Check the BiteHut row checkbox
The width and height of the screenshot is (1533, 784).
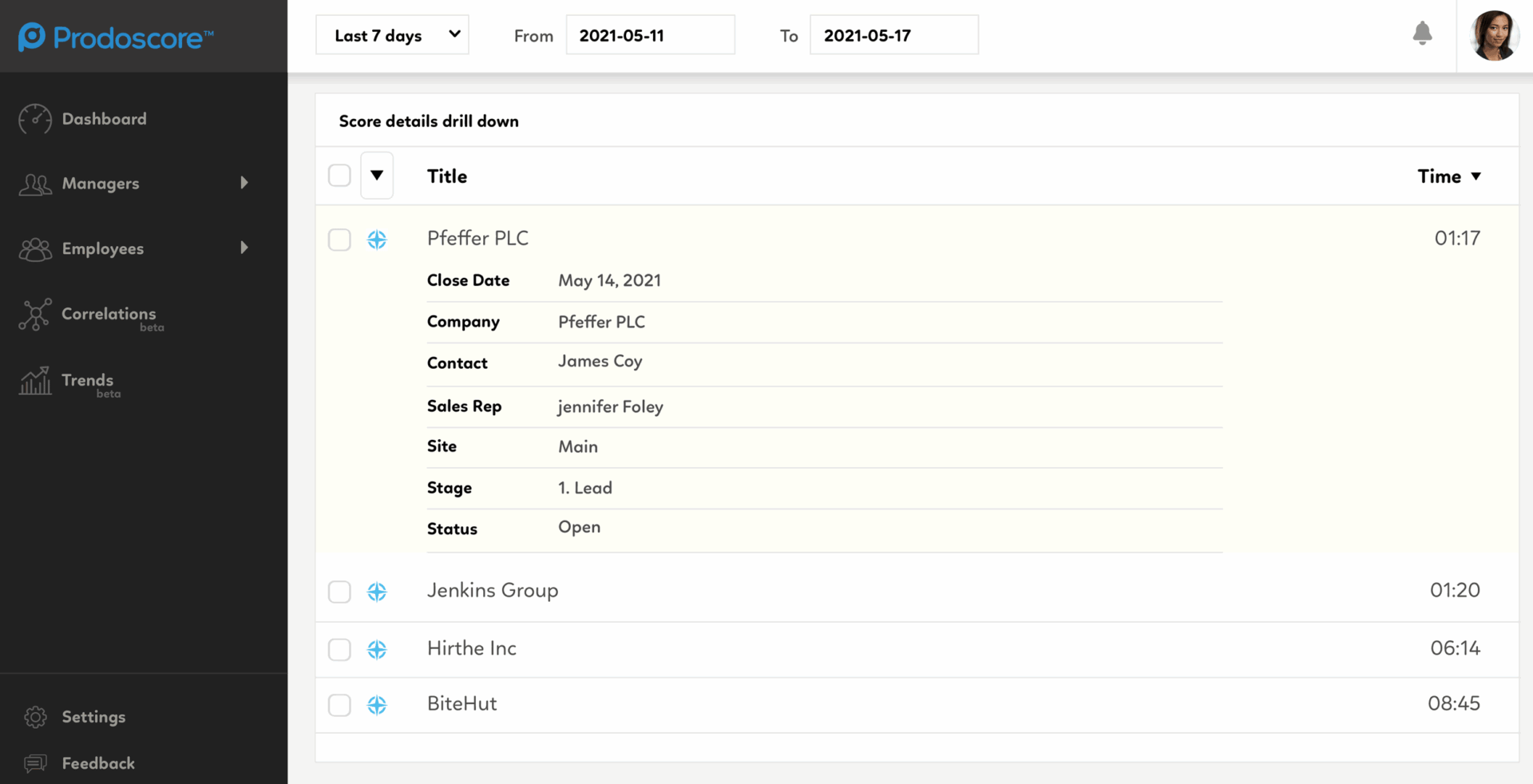(339, 705)
